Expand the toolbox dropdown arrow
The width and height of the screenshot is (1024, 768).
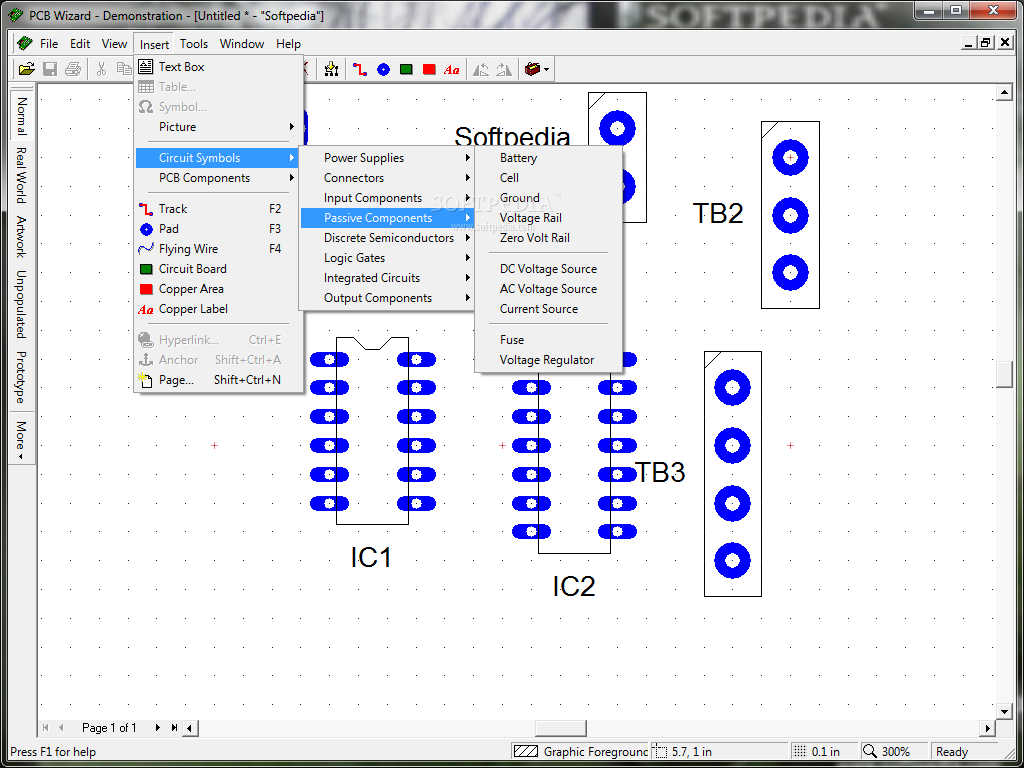(x=547, y=69)
